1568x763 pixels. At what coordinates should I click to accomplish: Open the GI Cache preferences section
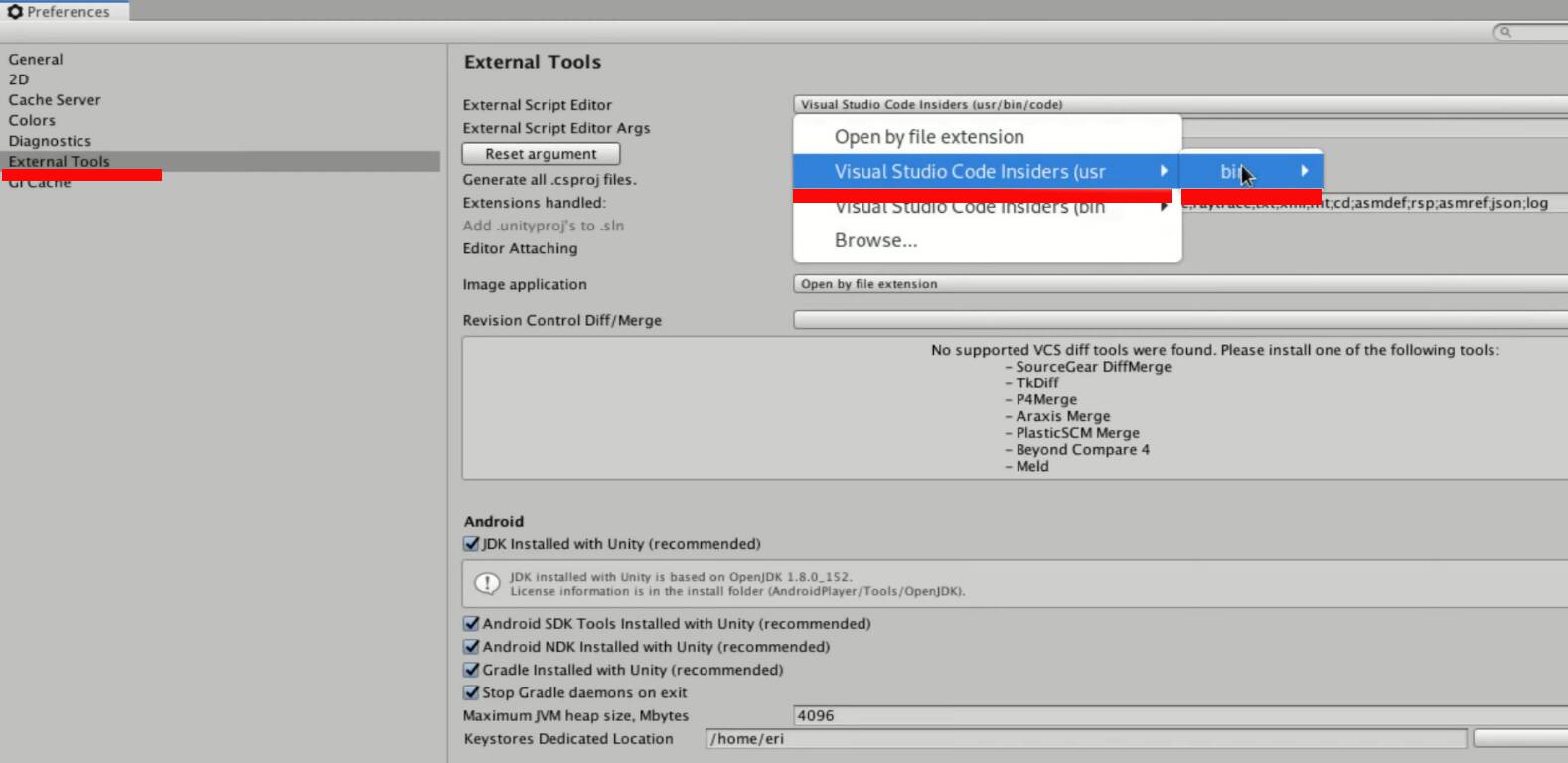pos(40,183)
